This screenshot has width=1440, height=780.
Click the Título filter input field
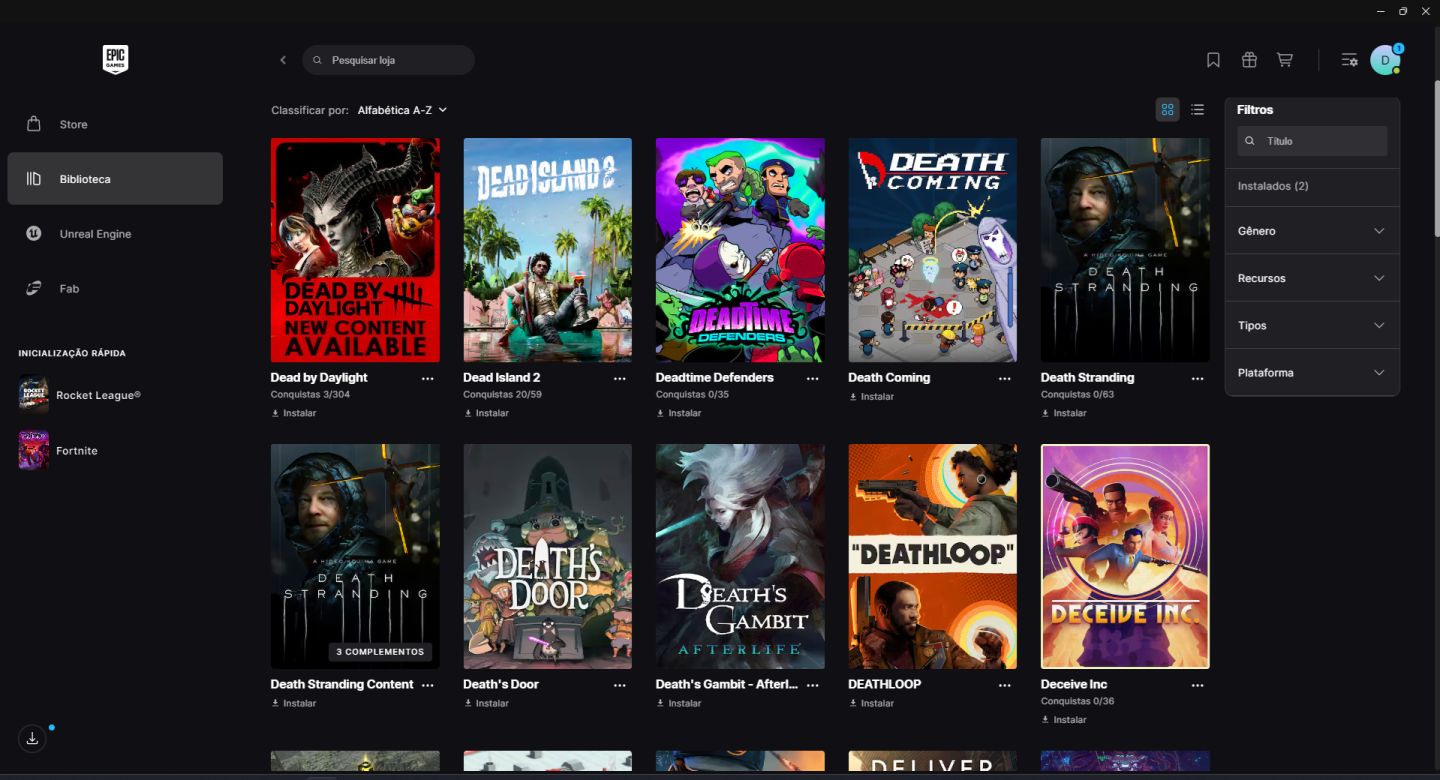(x=1312, y=141)
